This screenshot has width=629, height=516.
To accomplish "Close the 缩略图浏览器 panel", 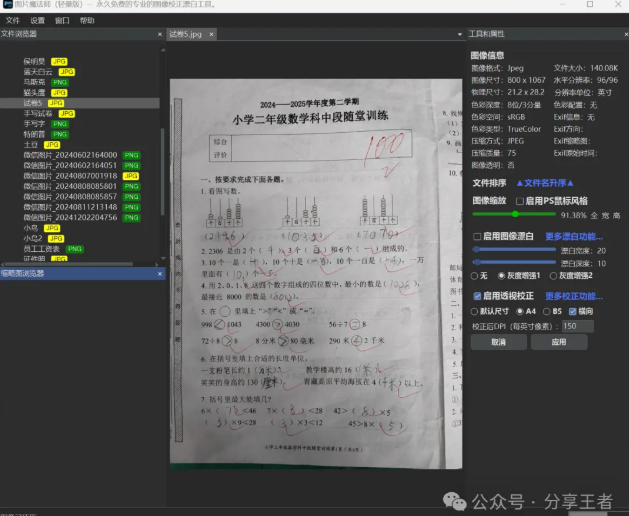I will pos(158,273).
